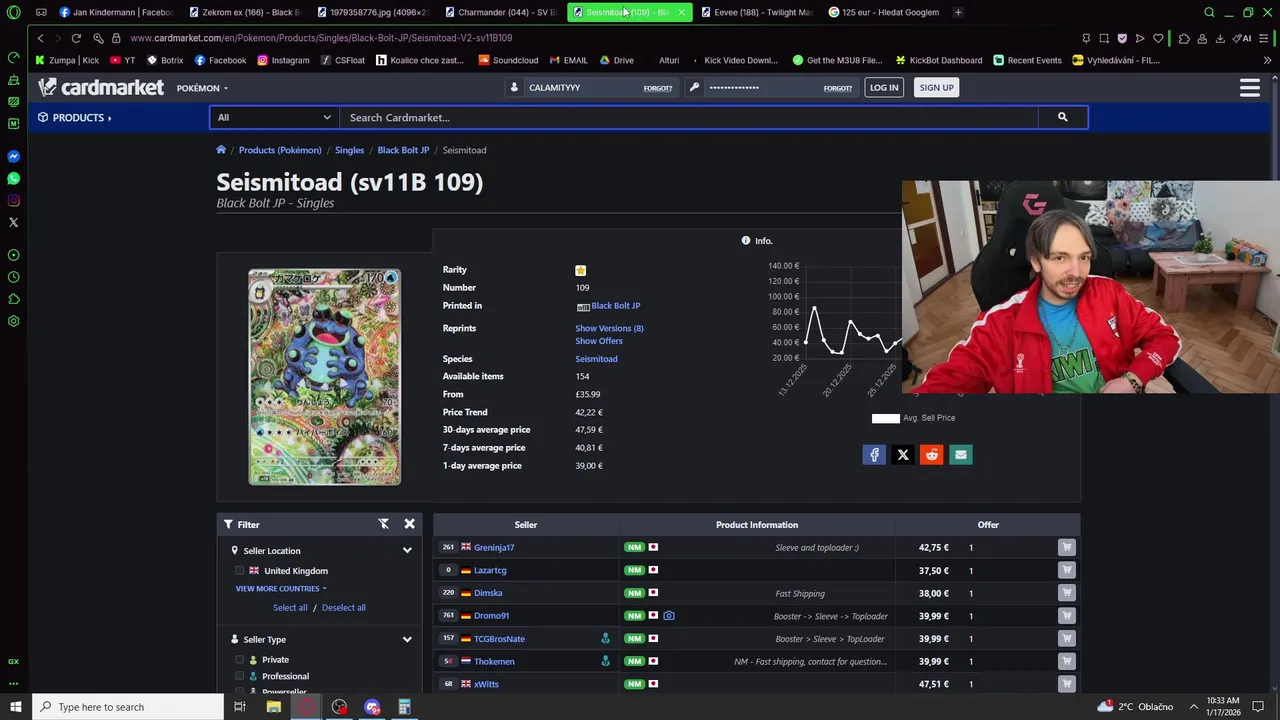This screenshot has width=1280, height=720.
Task: Tick the Professional seller type checkbox
Action: pyautogui.click(x=240, y=676)
